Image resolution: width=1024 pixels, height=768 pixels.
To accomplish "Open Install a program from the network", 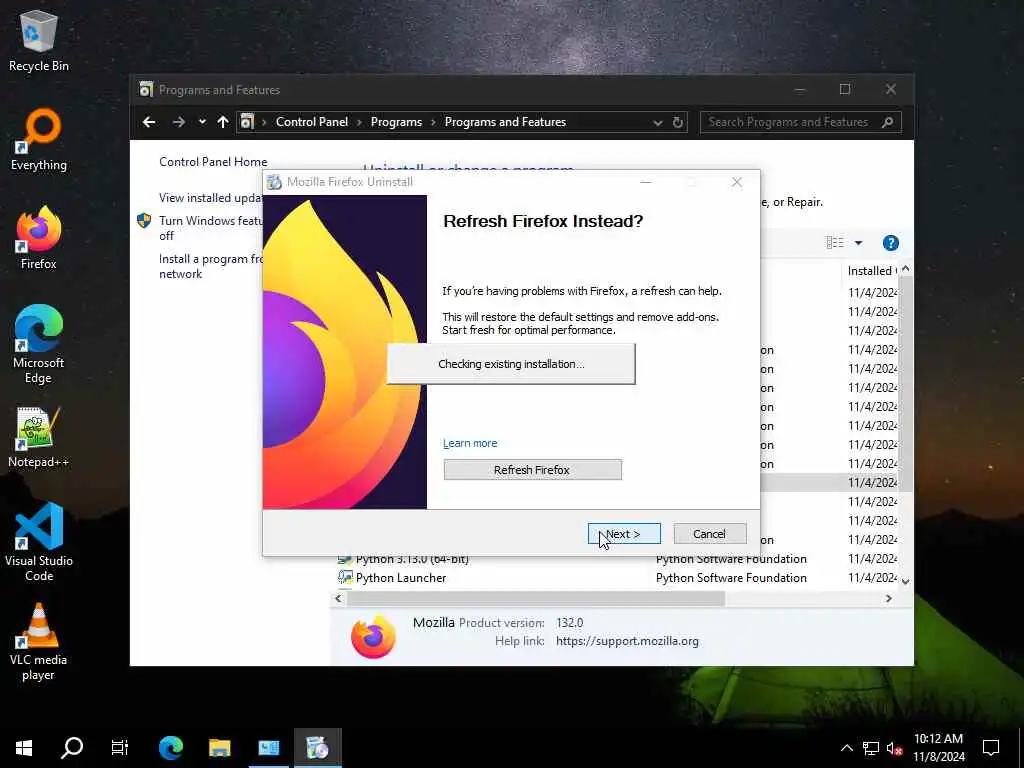I will click(x=211, y=266).
